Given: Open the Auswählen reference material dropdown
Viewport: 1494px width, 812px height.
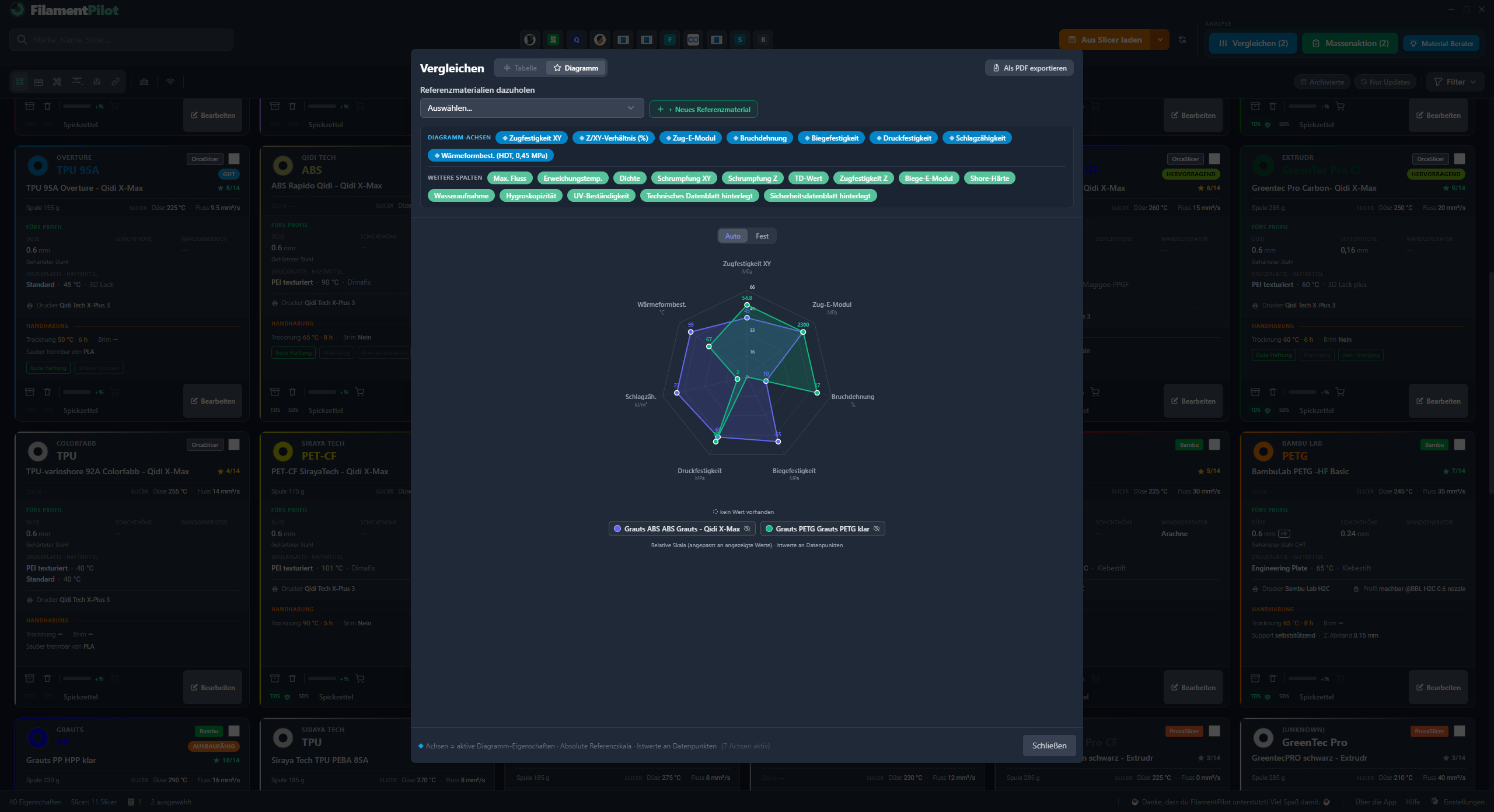Looking at the screenshot, I should (x=532, y=108).
